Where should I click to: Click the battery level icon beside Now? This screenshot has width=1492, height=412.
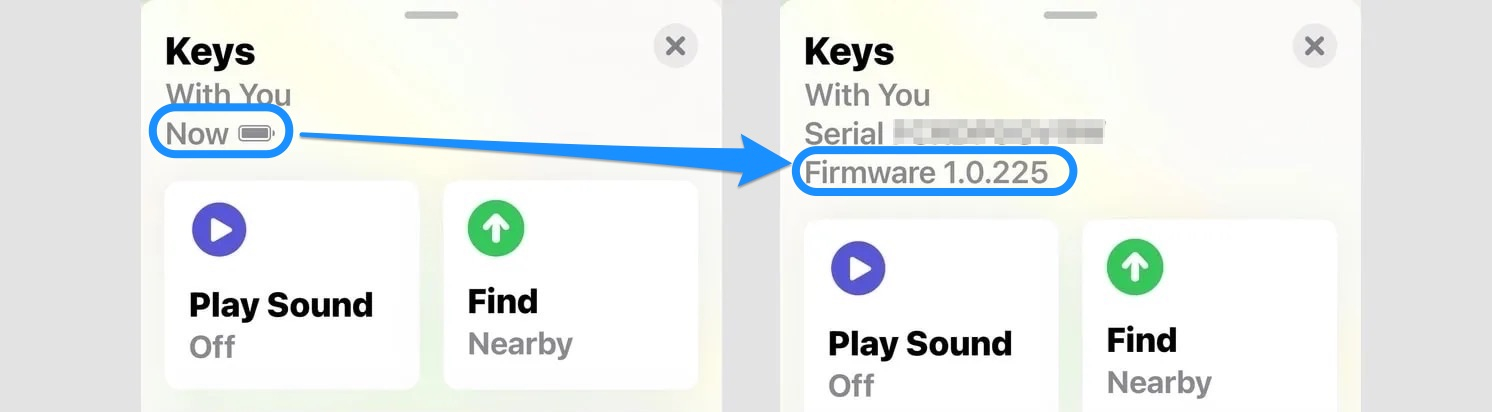[257, 133]
